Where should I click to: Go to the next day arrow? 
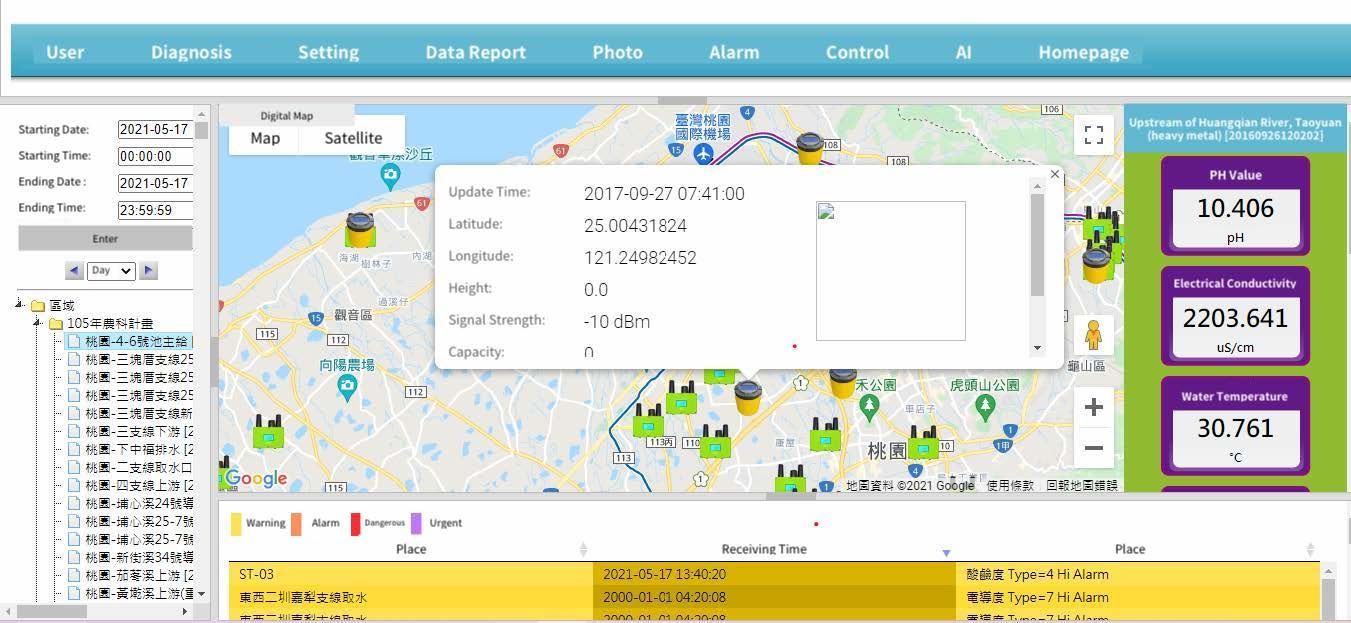(x=148, y=270)
